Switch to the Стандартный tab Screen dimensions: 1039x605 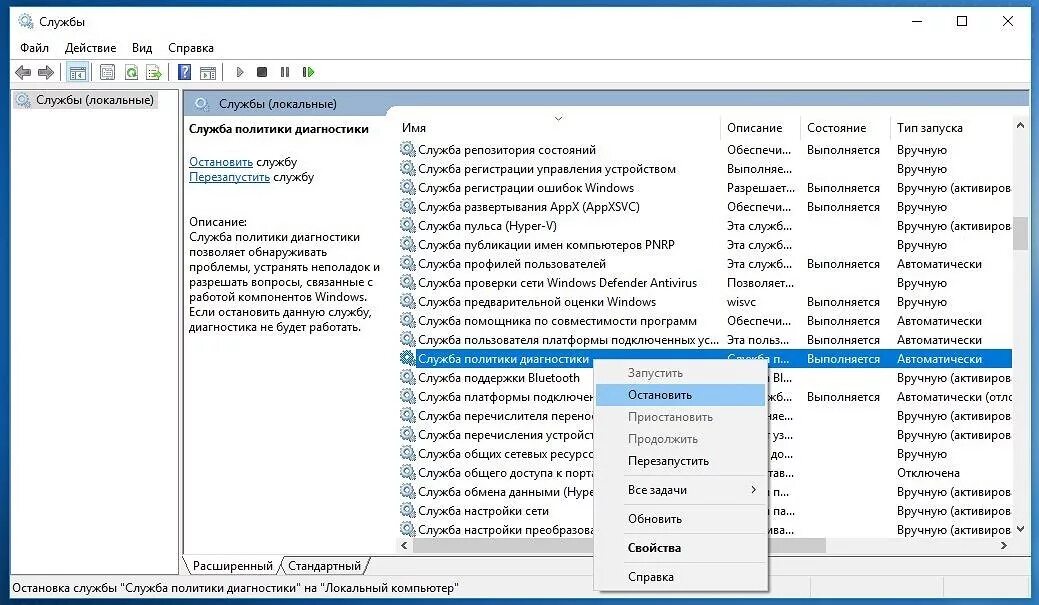tap(325, 566)
